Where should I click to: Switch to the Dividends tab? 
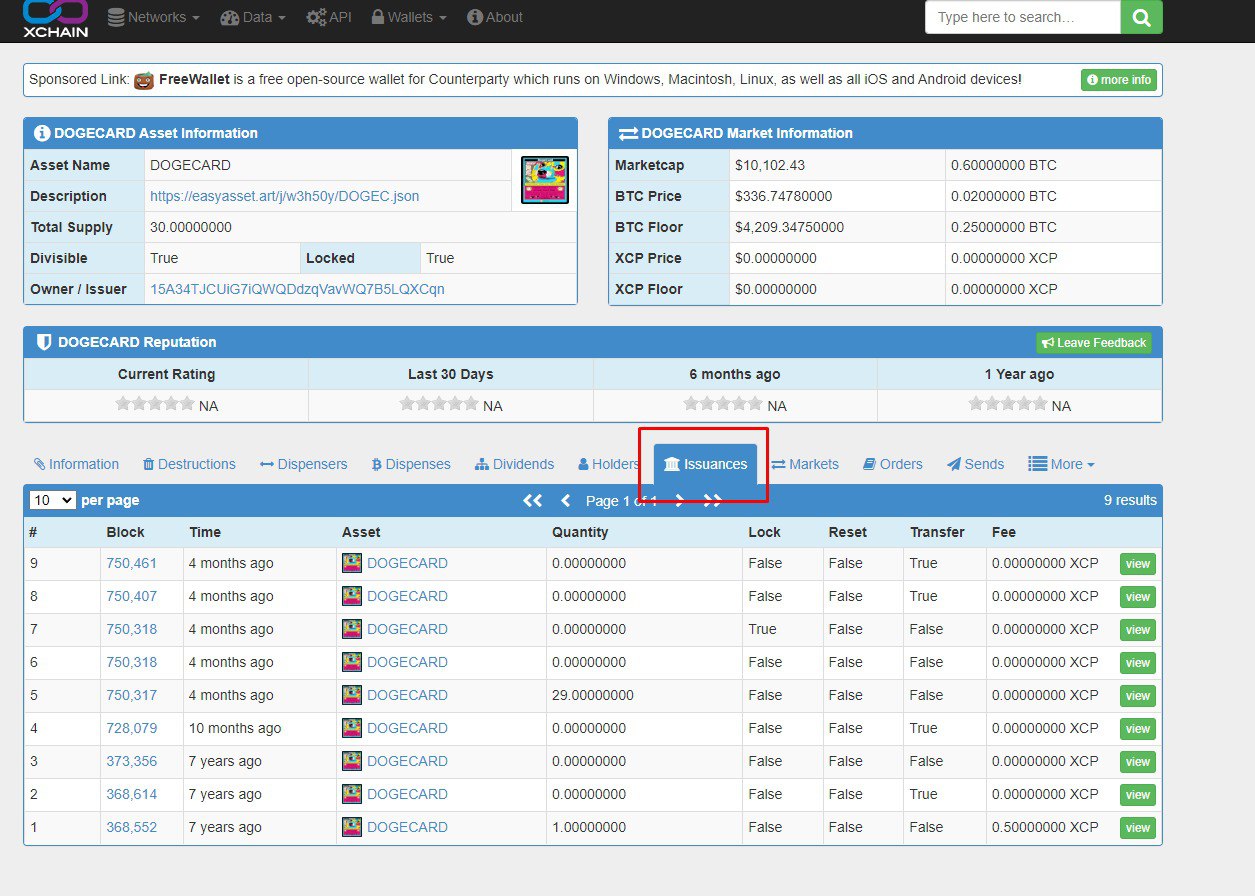[514, 464]
